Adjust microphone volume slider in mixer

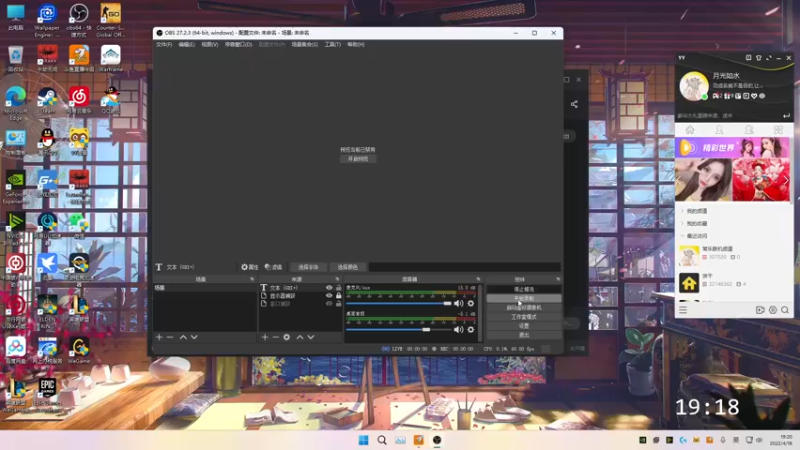[398, 304]
